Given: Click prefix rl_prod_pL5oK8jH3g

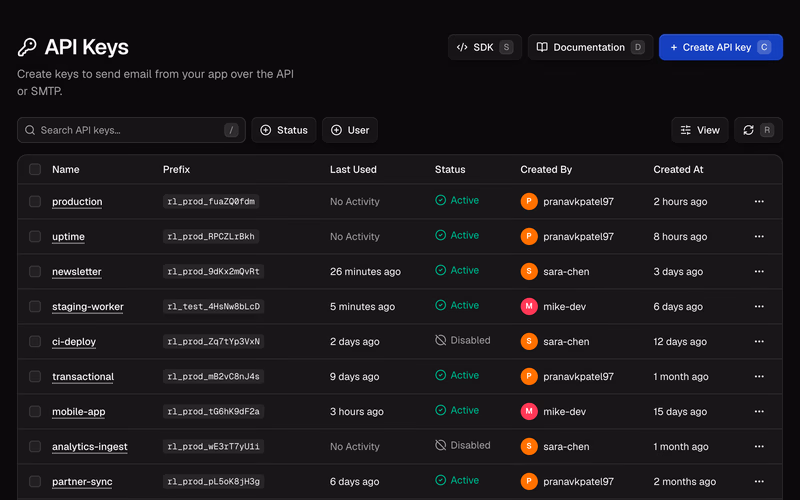Looking at the screenshot, I should pos(213,481).
